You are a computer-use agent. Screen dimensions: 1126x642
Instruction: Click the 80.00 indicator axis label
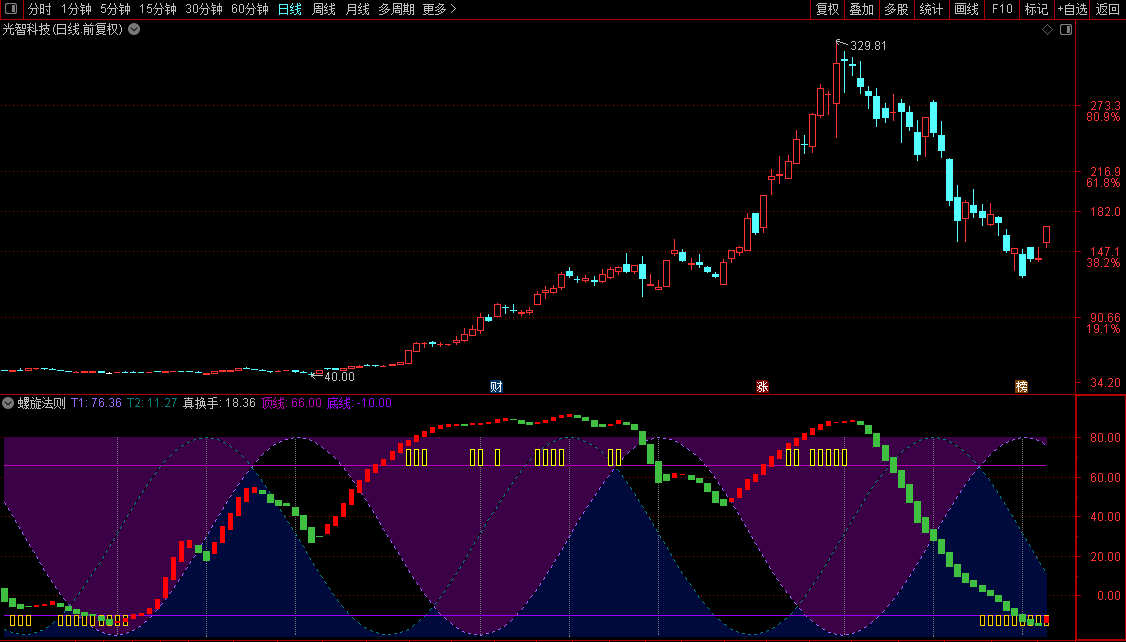pyautogui.click(x=1105, y=437)
